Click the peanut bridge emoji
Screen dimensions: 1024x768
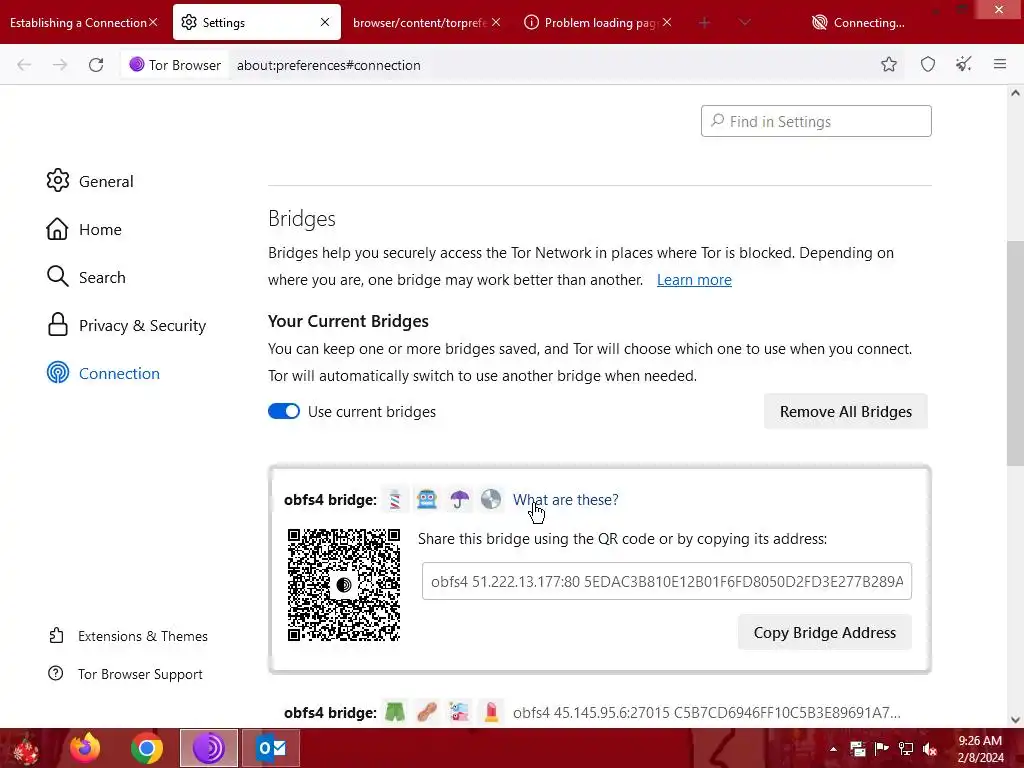(426, 712)
